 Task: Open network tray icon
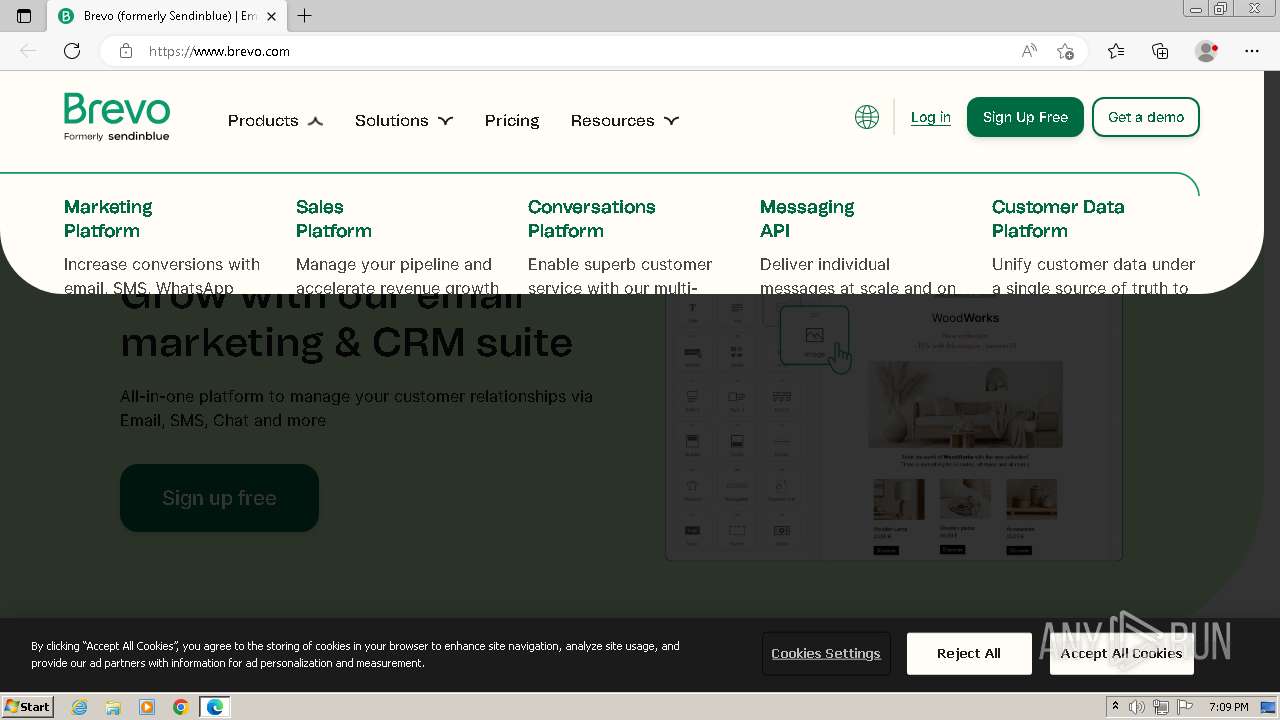(1161, 707)
